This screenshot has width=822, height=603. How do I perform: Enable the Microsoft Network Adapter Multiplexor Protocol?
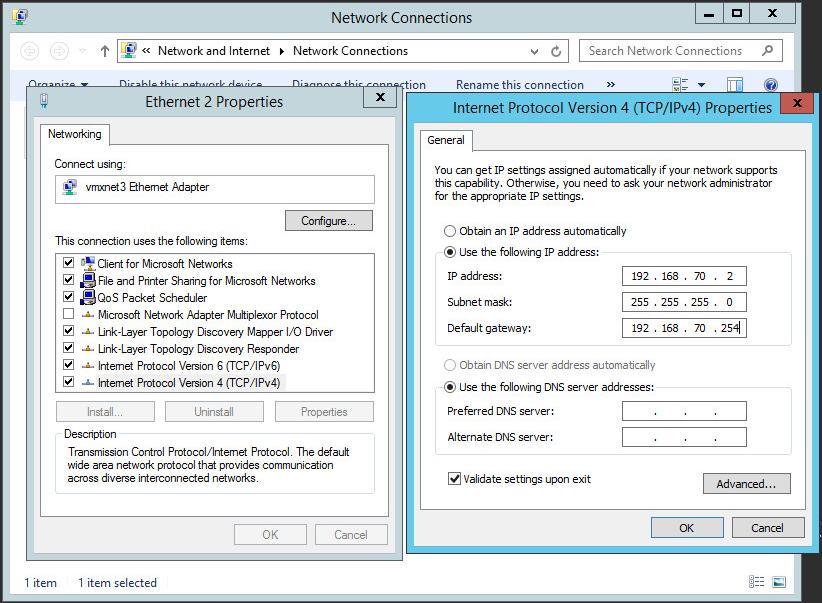[x=68, y=314]
